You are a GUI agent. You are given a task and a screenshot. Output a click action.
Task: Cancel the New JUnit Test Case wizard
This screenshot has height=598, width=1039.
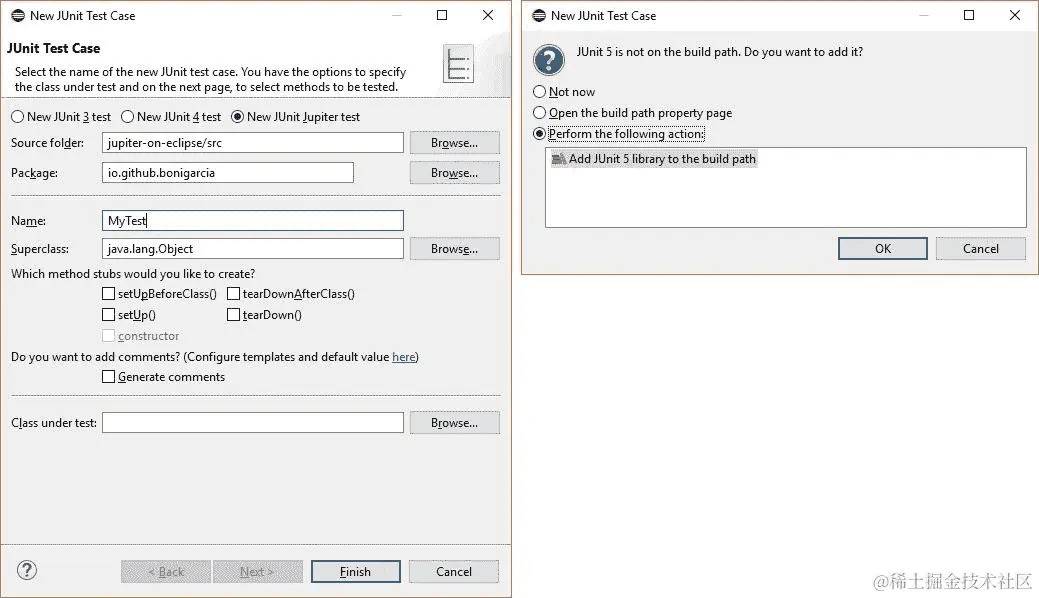tap(454, 571)
